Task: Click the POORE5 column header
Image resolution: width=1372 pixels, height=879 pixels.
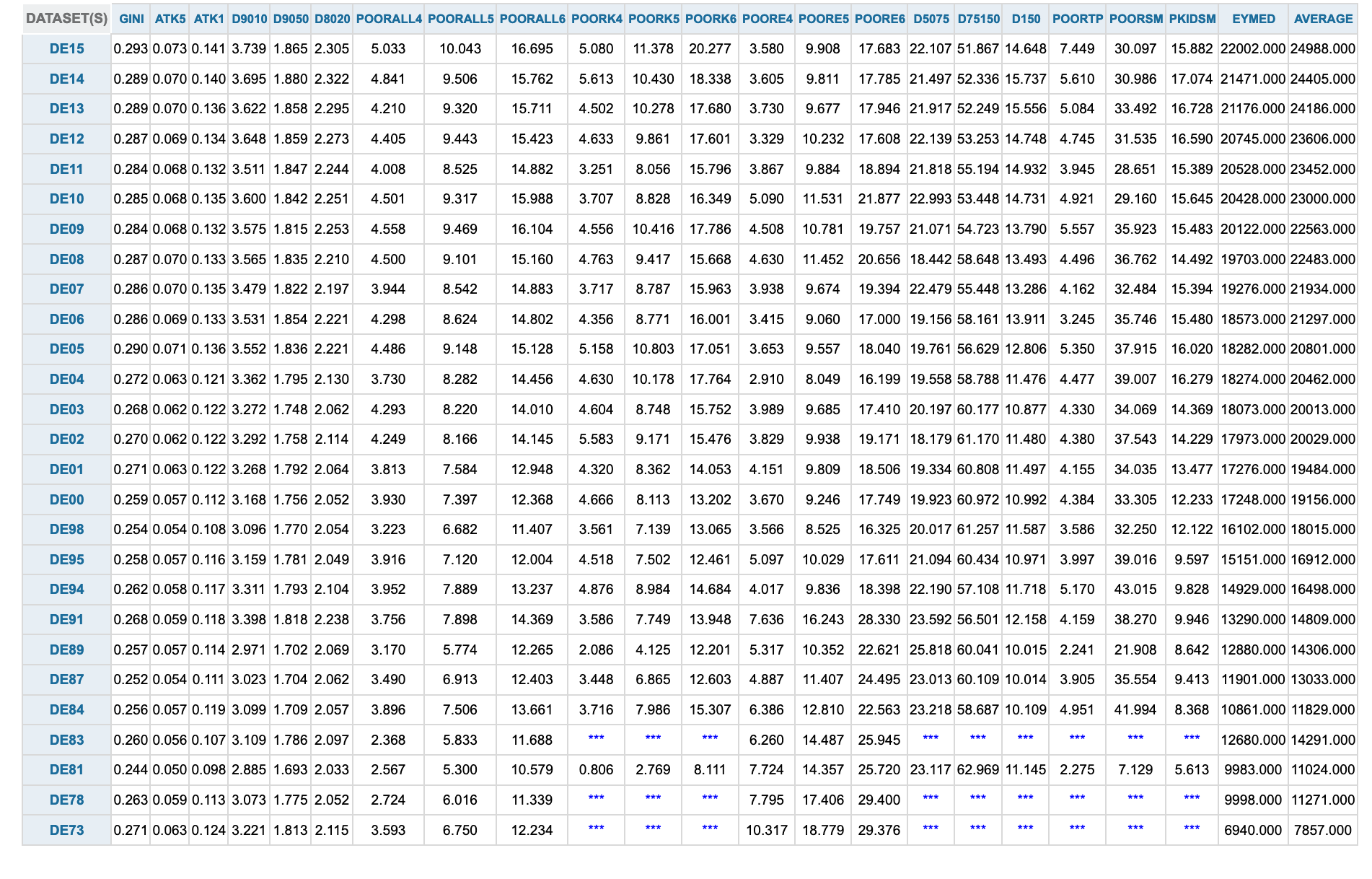Action: click(823, 19)
